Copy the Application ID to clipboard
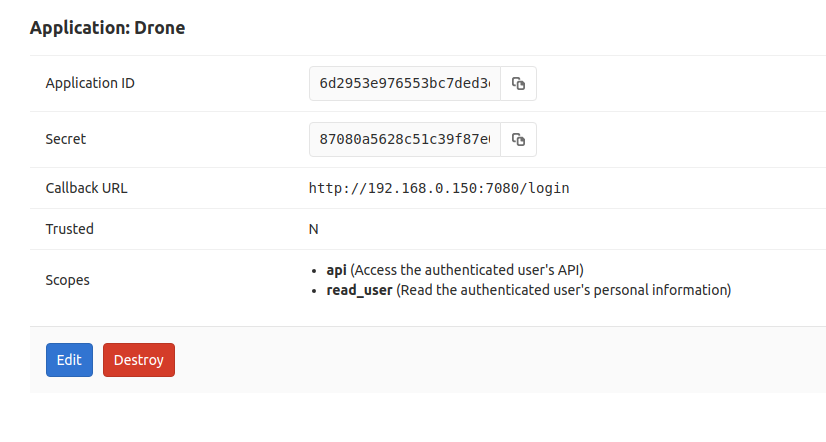 coord(518,84)
